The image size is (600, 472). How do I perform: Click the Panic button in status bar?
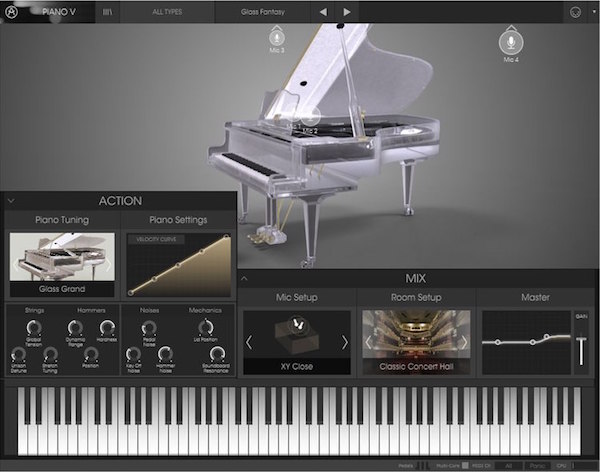[x=537, y=466]
